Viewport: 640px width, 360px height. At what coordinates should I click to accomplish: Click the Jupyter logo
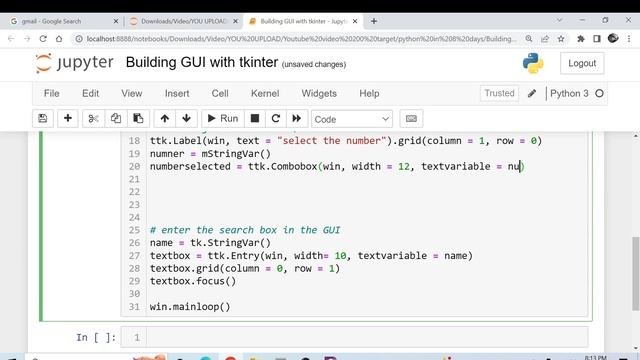tap(74, 63)
